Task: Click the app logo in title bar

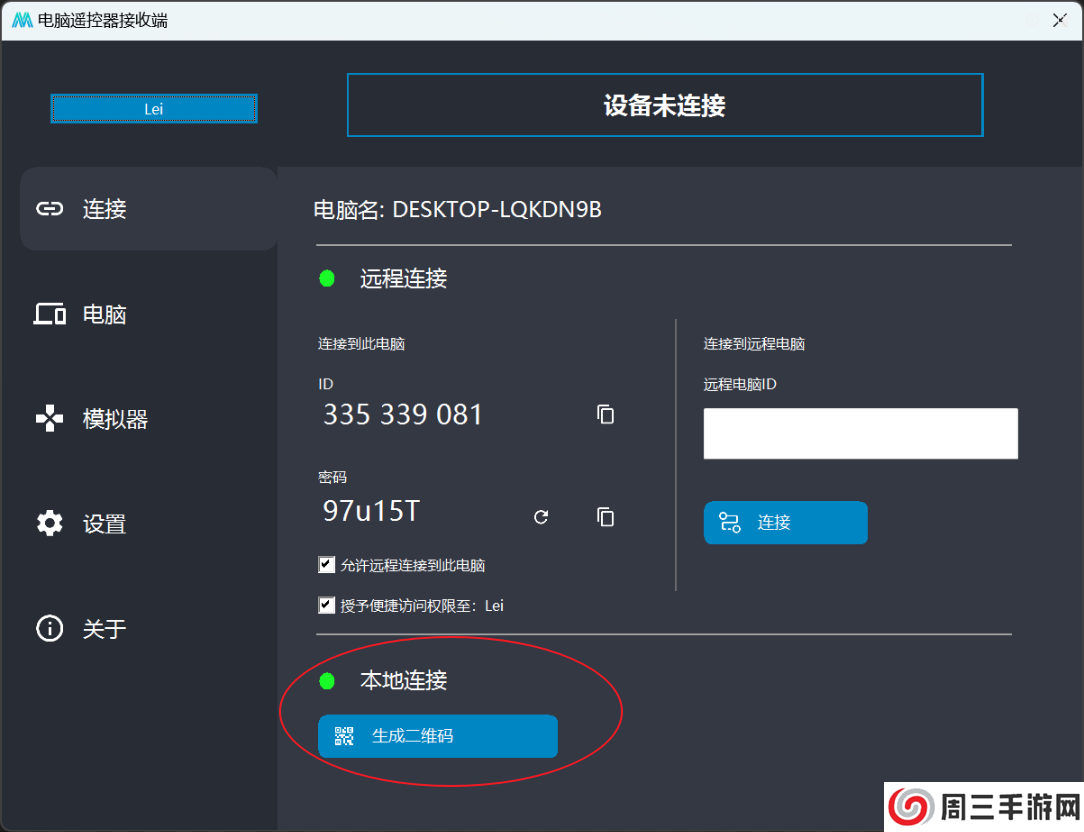Action: (22, 20)
